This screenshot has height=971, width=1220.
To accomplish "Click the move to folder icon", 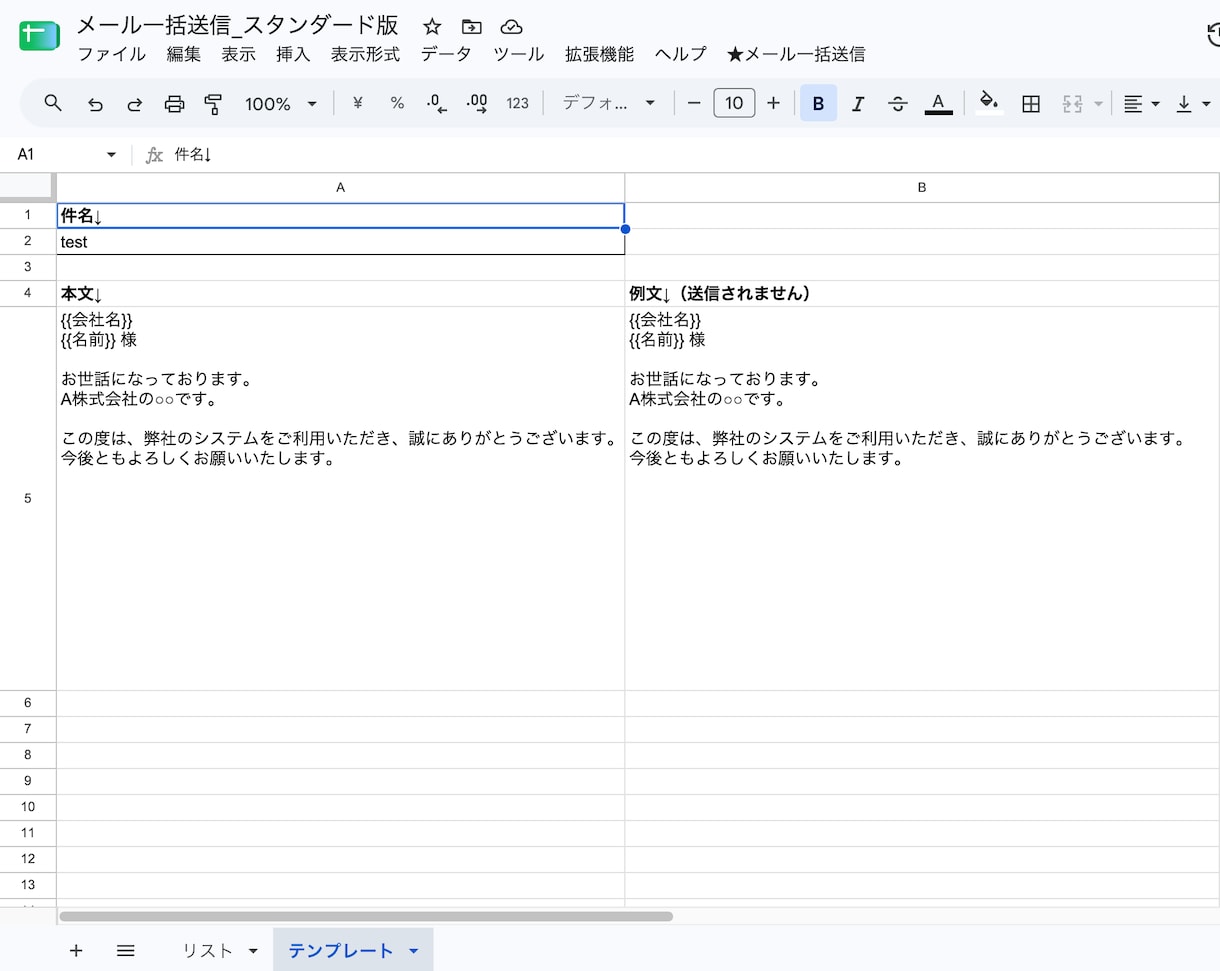I will point(471,27).
